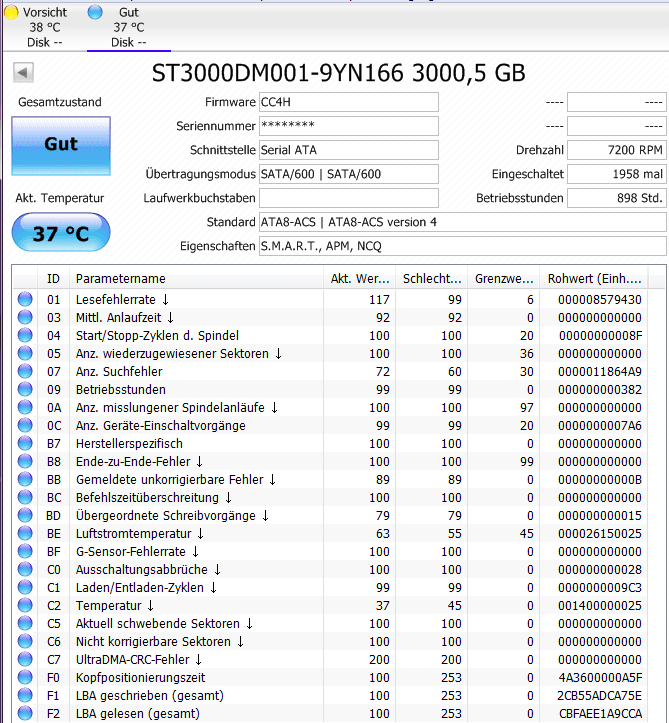Screen dimensions: 669x723
Task: Select the Temperatur row in the parameter table
Action: tap(330, 605)
